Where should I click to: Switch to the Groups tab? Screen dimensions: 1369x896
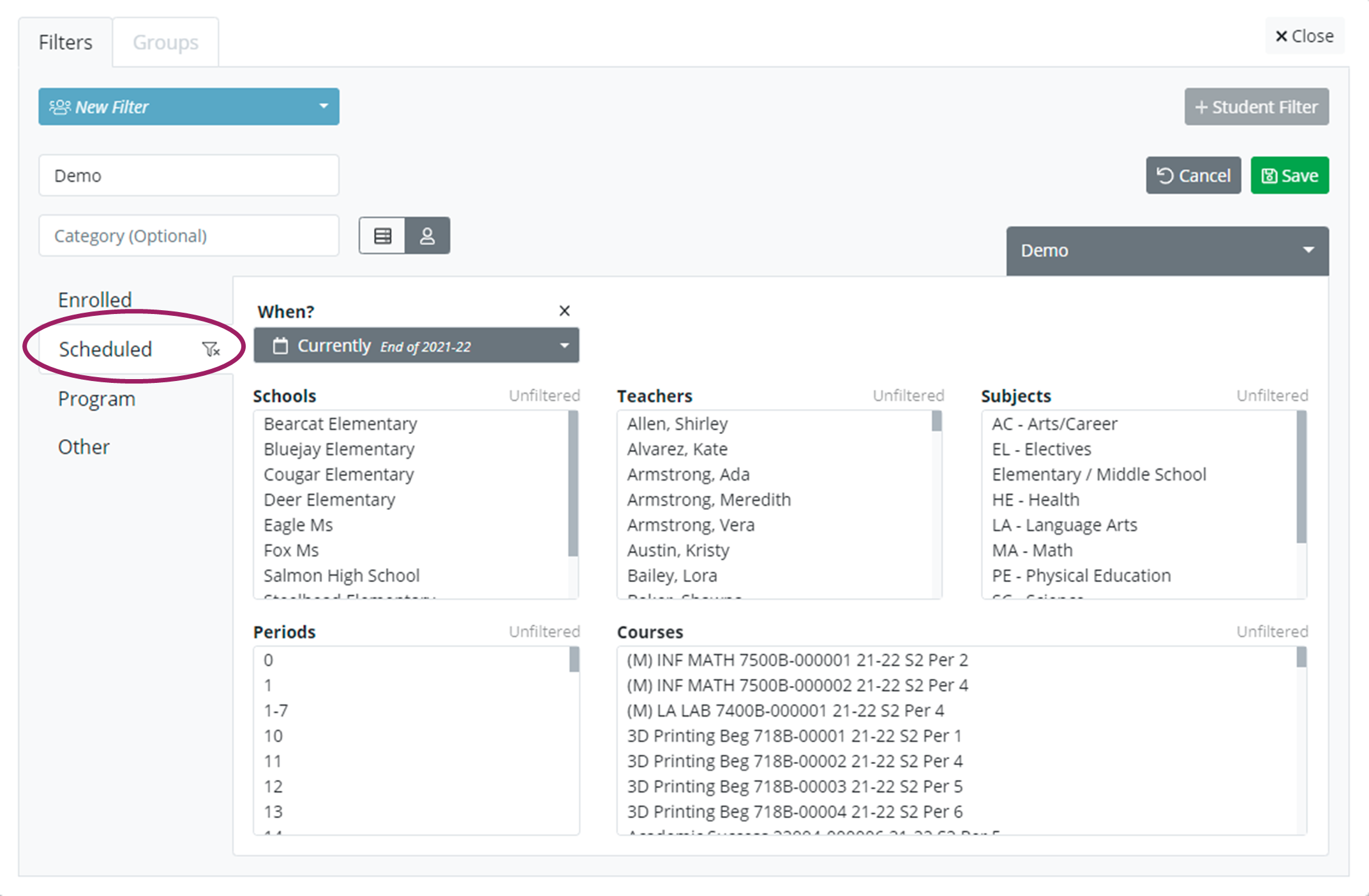(x=165, y=42)
